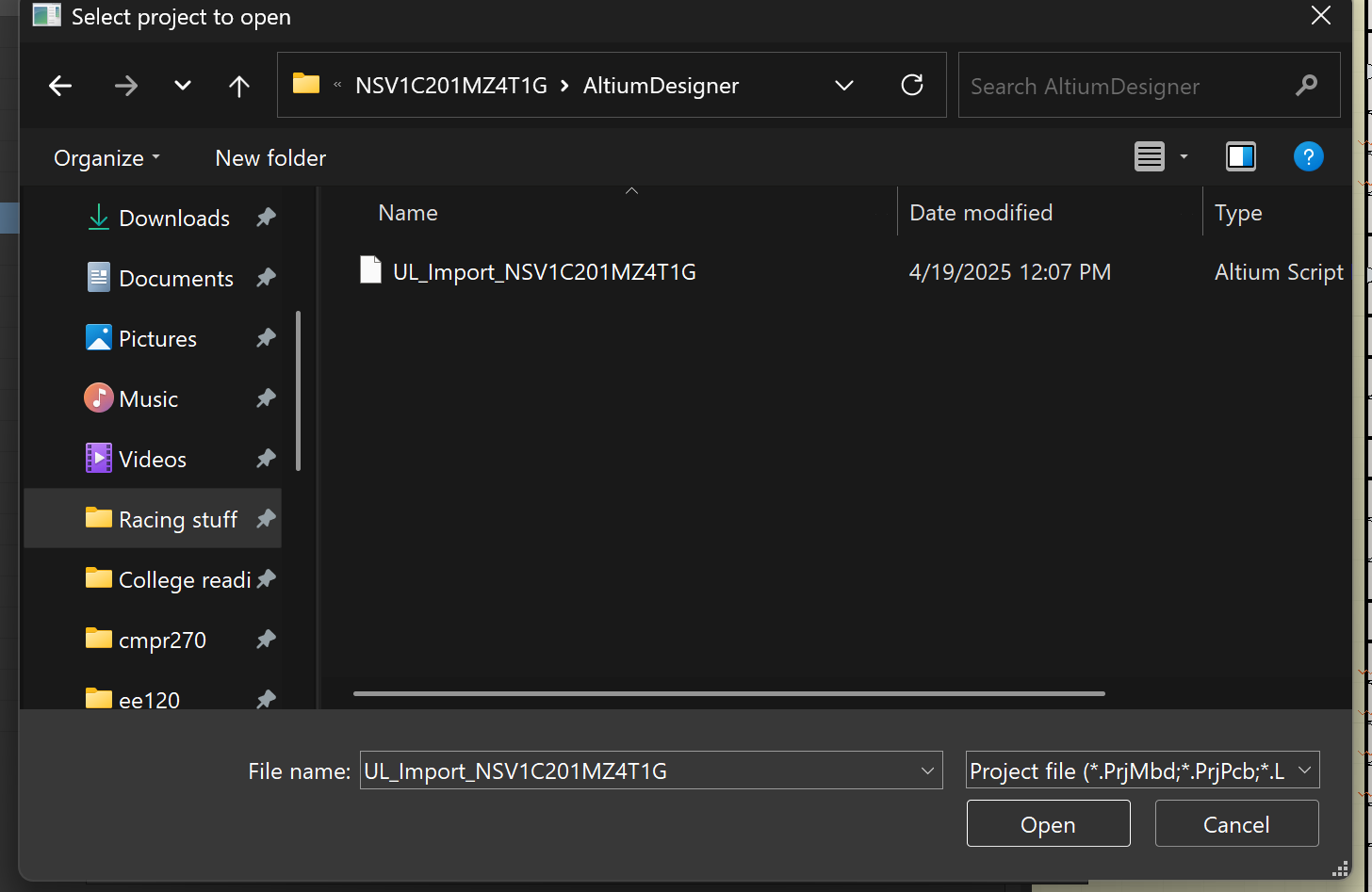The height and width of the screenshot is (892, 1372).
Task: Show hidden parent folders chevron in path
Action: click(337, 86)
